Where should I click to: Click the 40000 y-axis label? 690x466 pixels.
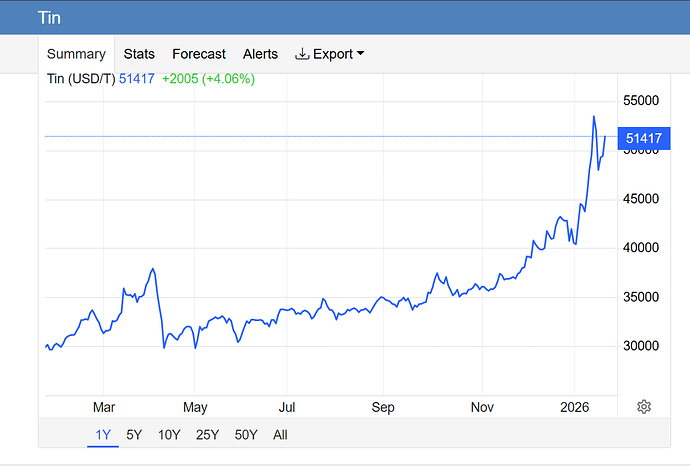641,248
